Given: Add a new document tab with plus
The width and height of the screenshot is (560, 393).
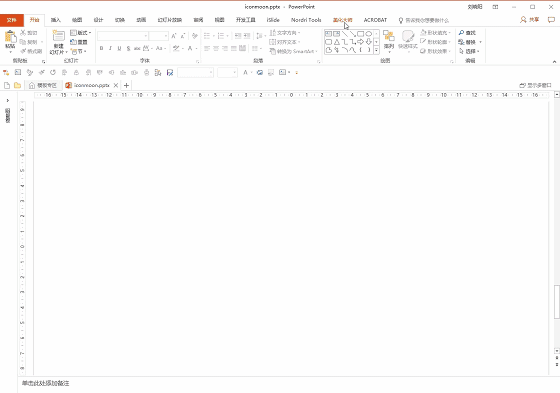Looking at the screenshot, I should (x=126, y=85).
